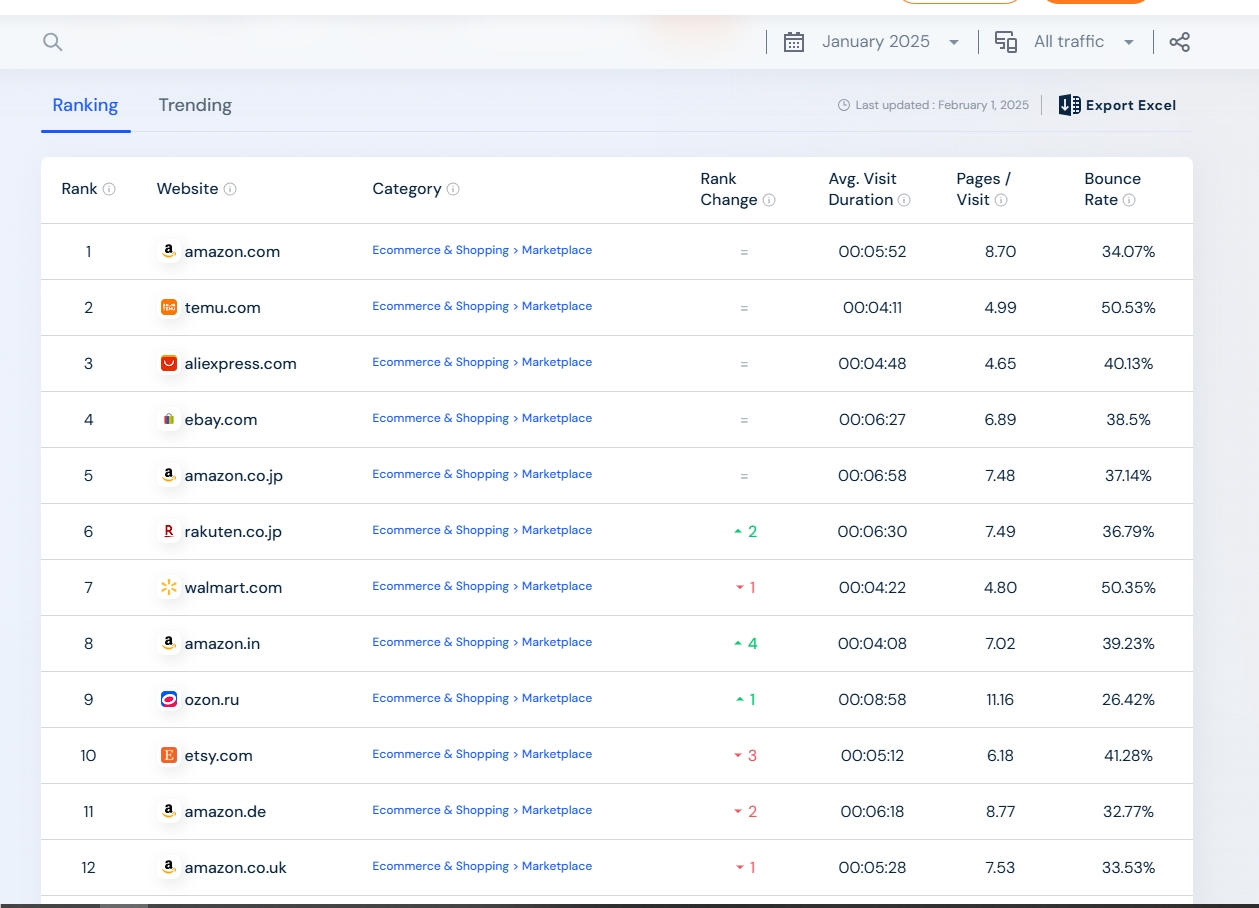Click the amazon.de favicon
The width and height of the screenshot is (1259, 908).
(169, 812)
